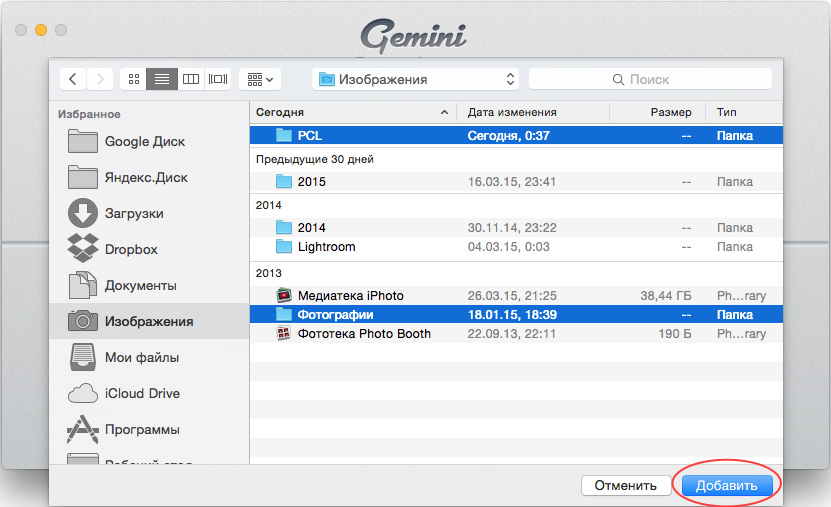Open Dropbox in the sidebar
831x507 pixels.
(131, 250)
